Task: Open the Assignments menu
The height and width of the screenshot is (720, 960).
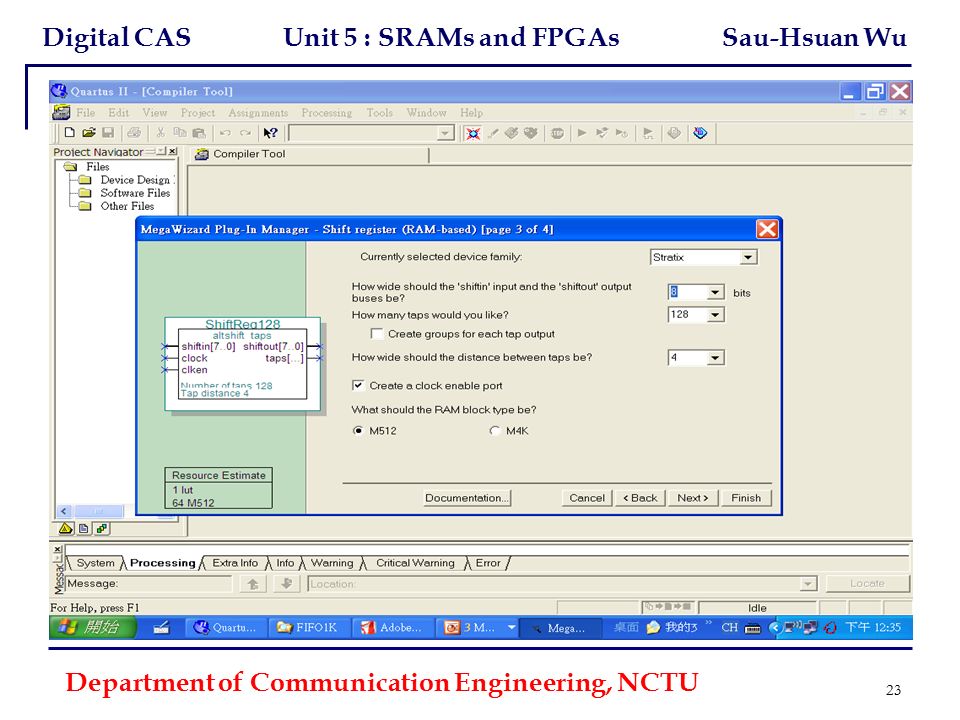Action: (x=258, y=113)
